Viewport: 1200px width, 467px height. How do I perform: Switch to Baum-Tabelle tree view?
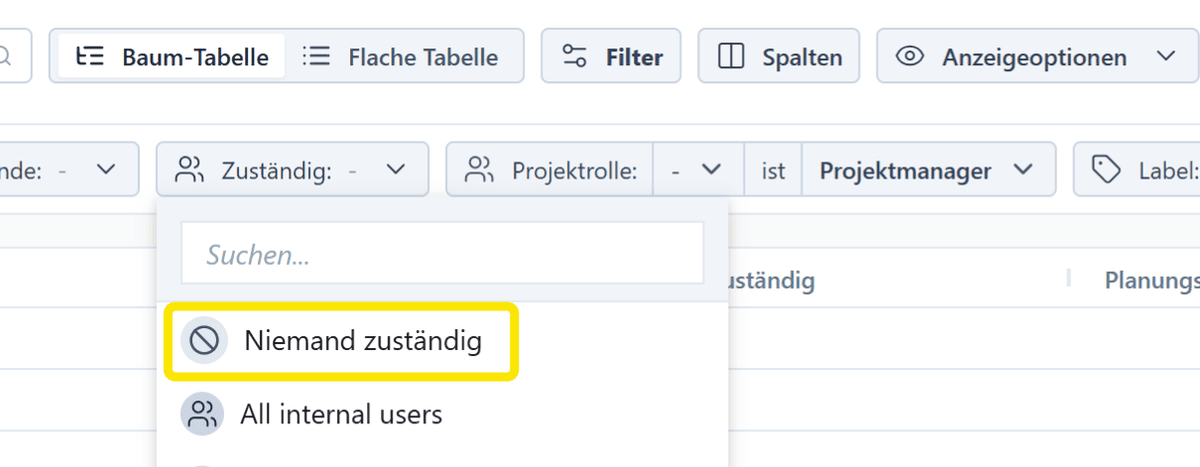pos(172,57)
